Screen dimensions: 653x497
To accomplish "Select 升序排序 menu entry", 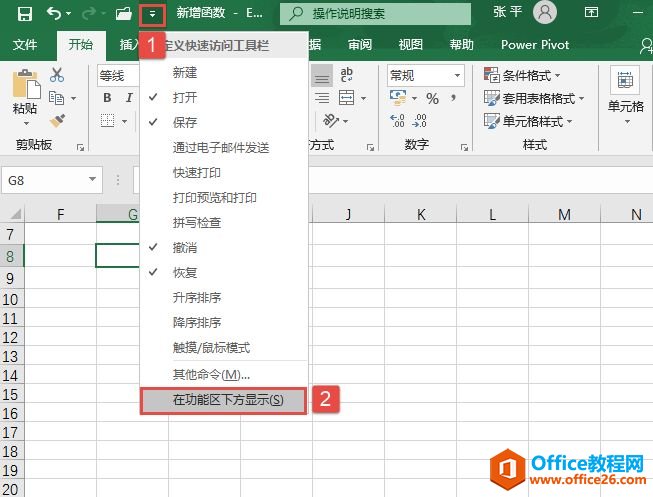I will tap(224, 297).
